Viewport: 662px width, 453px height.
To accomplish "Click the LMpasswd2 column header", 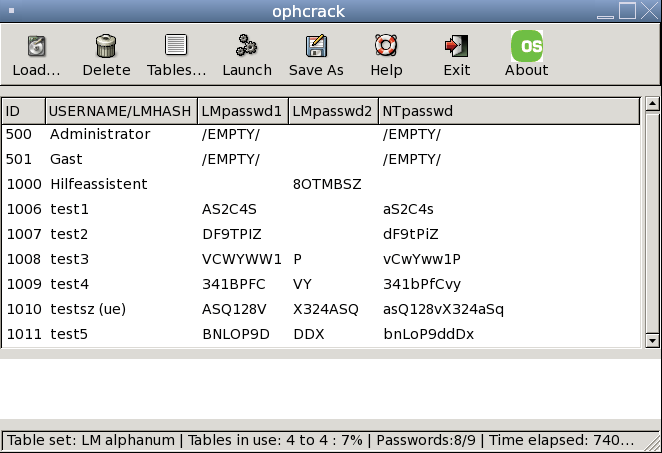I will coord(334,111).
